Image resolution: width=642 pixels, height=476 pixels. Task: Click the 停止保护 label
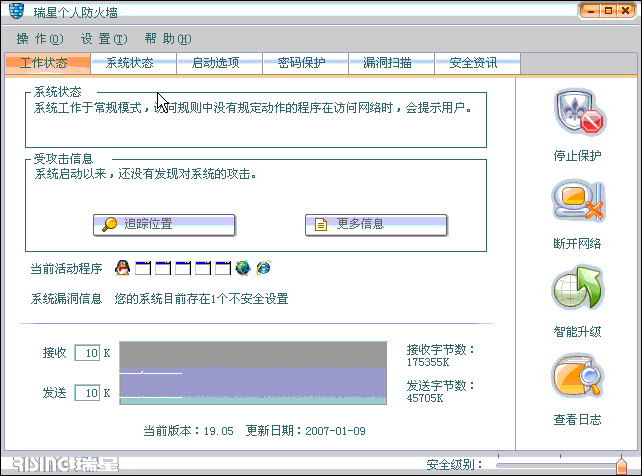[x=577, y=156]
